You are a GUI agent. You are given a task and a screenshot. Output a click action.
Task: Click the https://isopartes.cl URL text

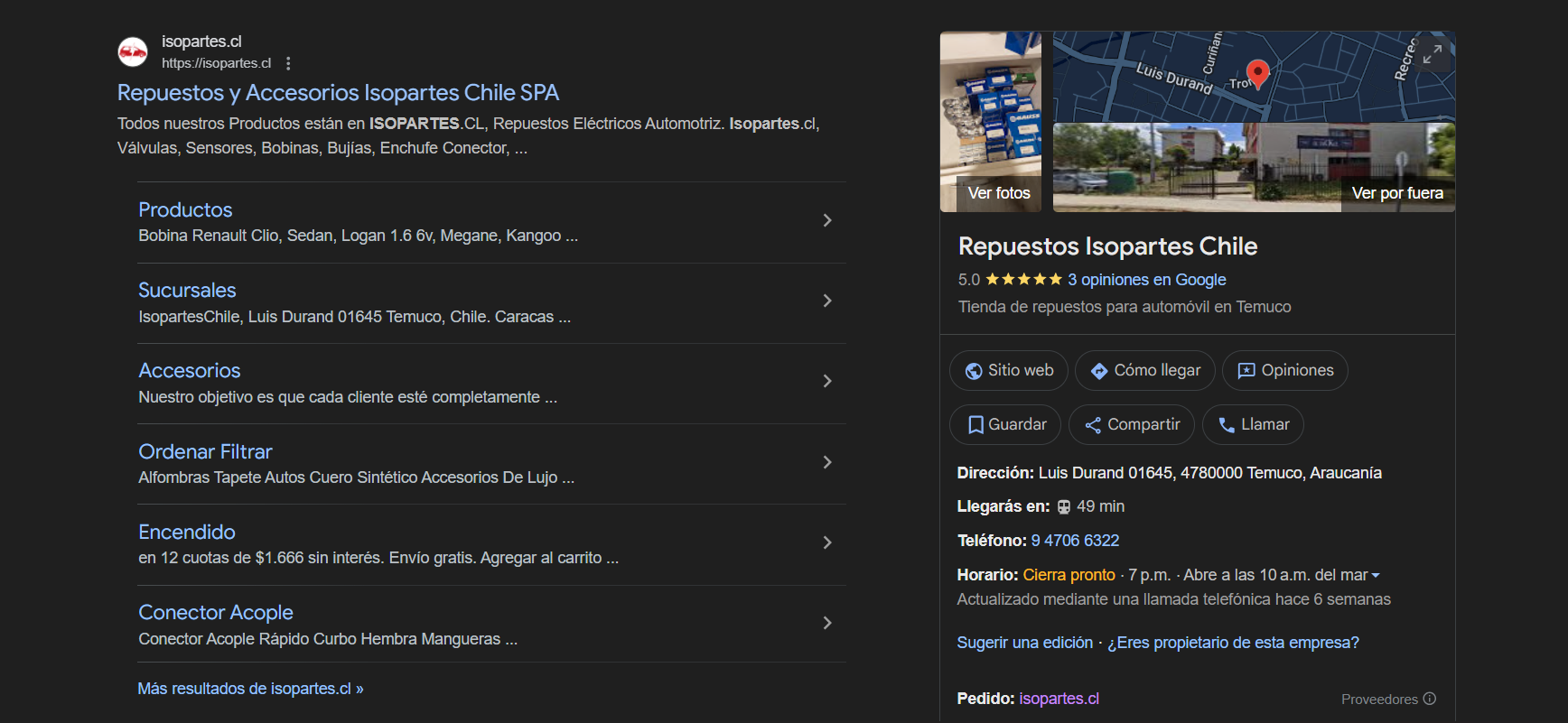tap(217, 63)
